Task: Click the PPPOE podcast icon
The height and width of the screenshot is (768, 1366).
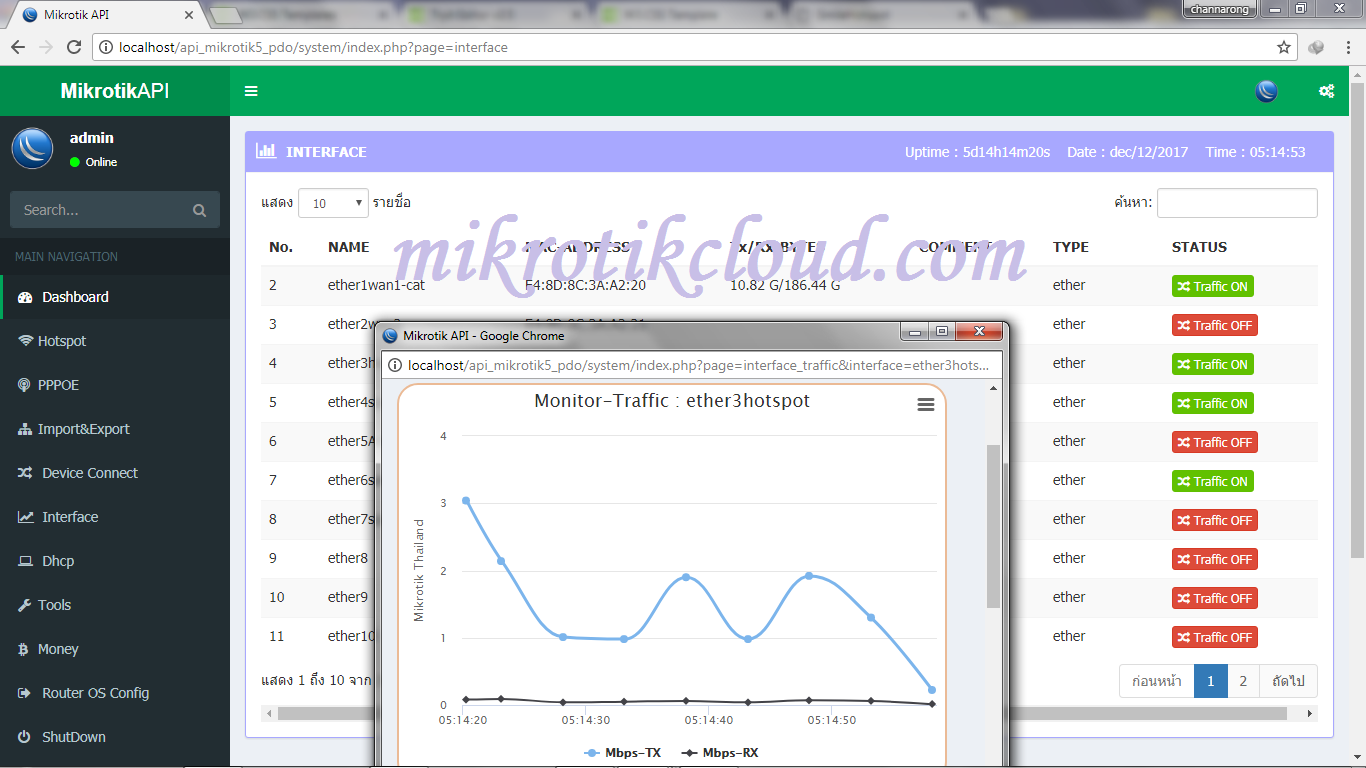Action: click(24, 385)
